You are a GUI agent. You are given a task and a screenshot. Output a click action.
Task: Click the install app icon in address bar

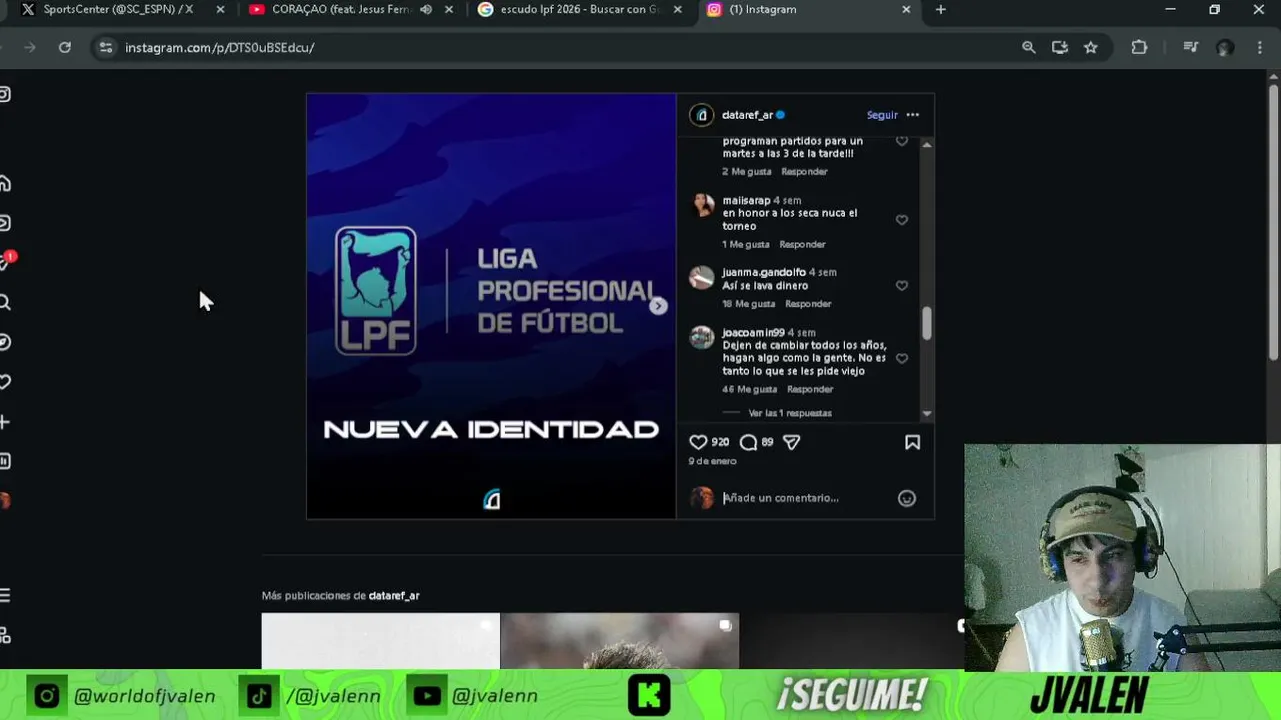[1060, 47]
